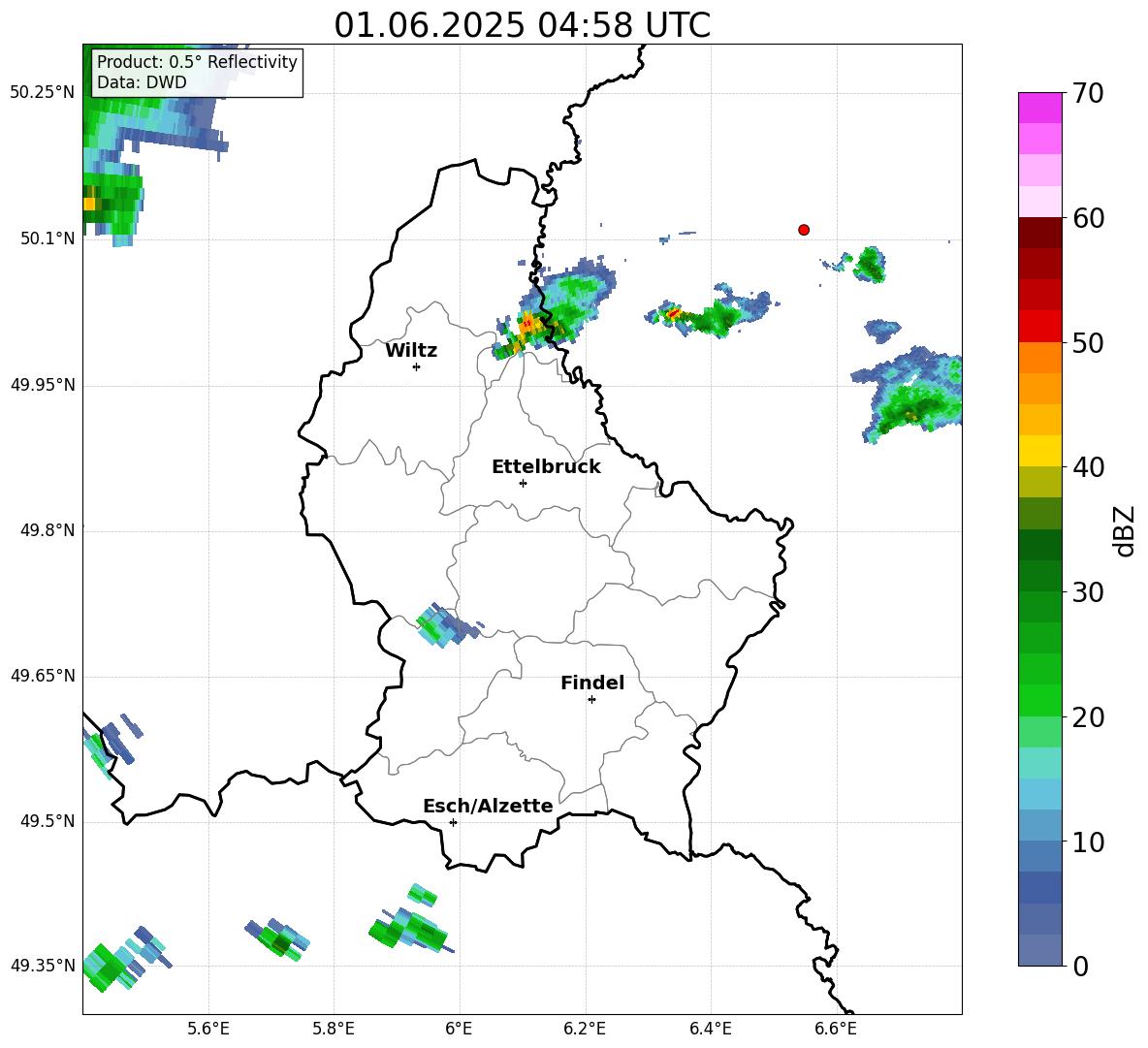Click the 6.2°E longitude label
This screenshot has height=1048, width=1148.
pos(585,1029)
